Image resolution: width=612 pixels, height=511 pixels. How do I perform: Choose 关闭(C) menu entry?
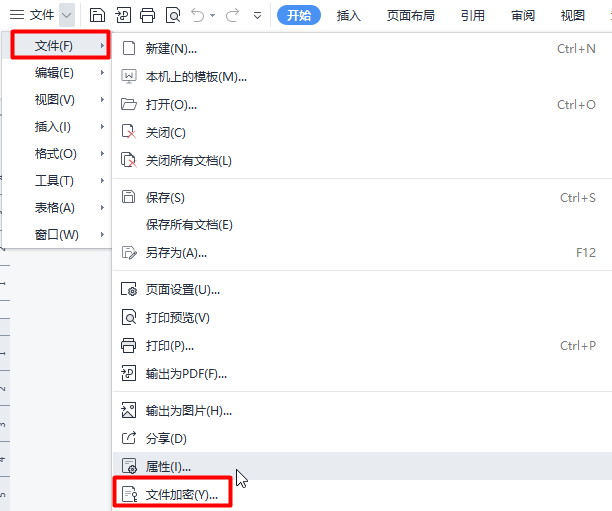(x=362, y=133)
